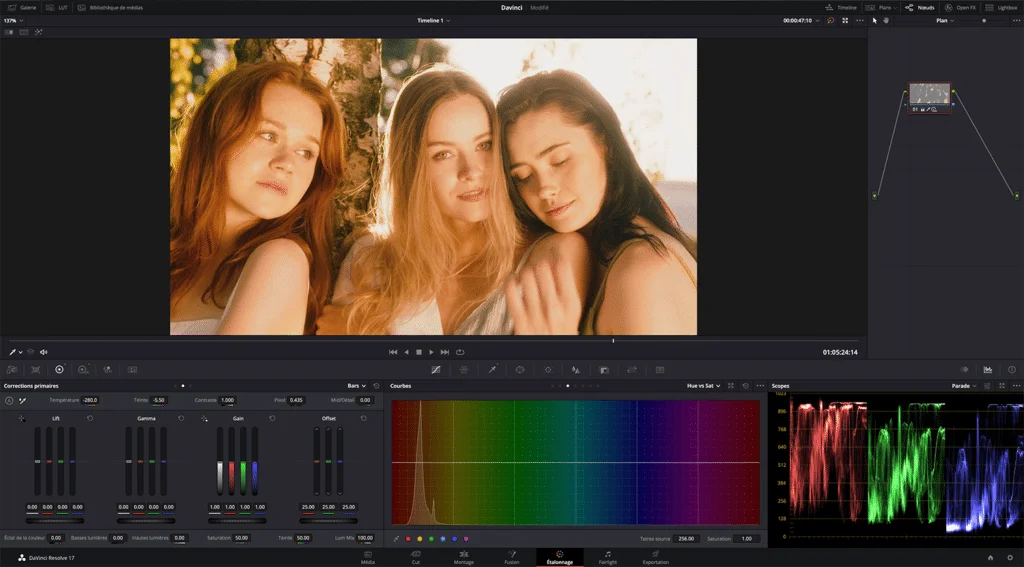
Task: Click the Température value field
Action: [89, 400]
